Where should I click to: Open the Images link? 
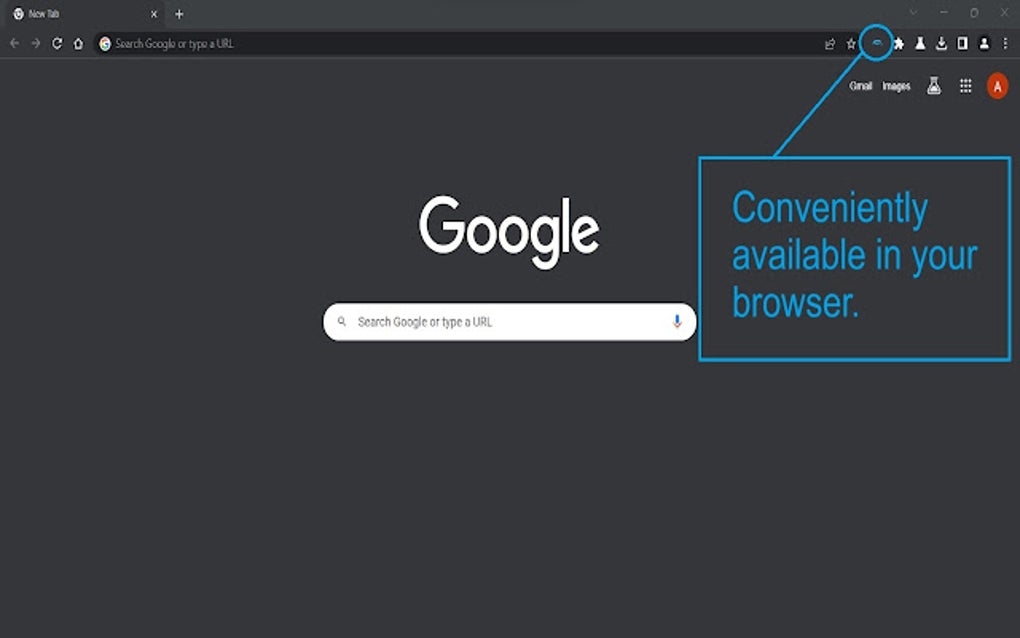896,86
